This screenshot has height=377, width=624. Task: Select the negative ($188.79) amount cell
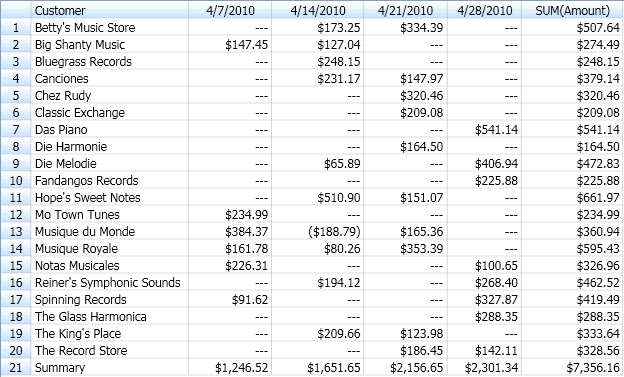tap(318, 231)
